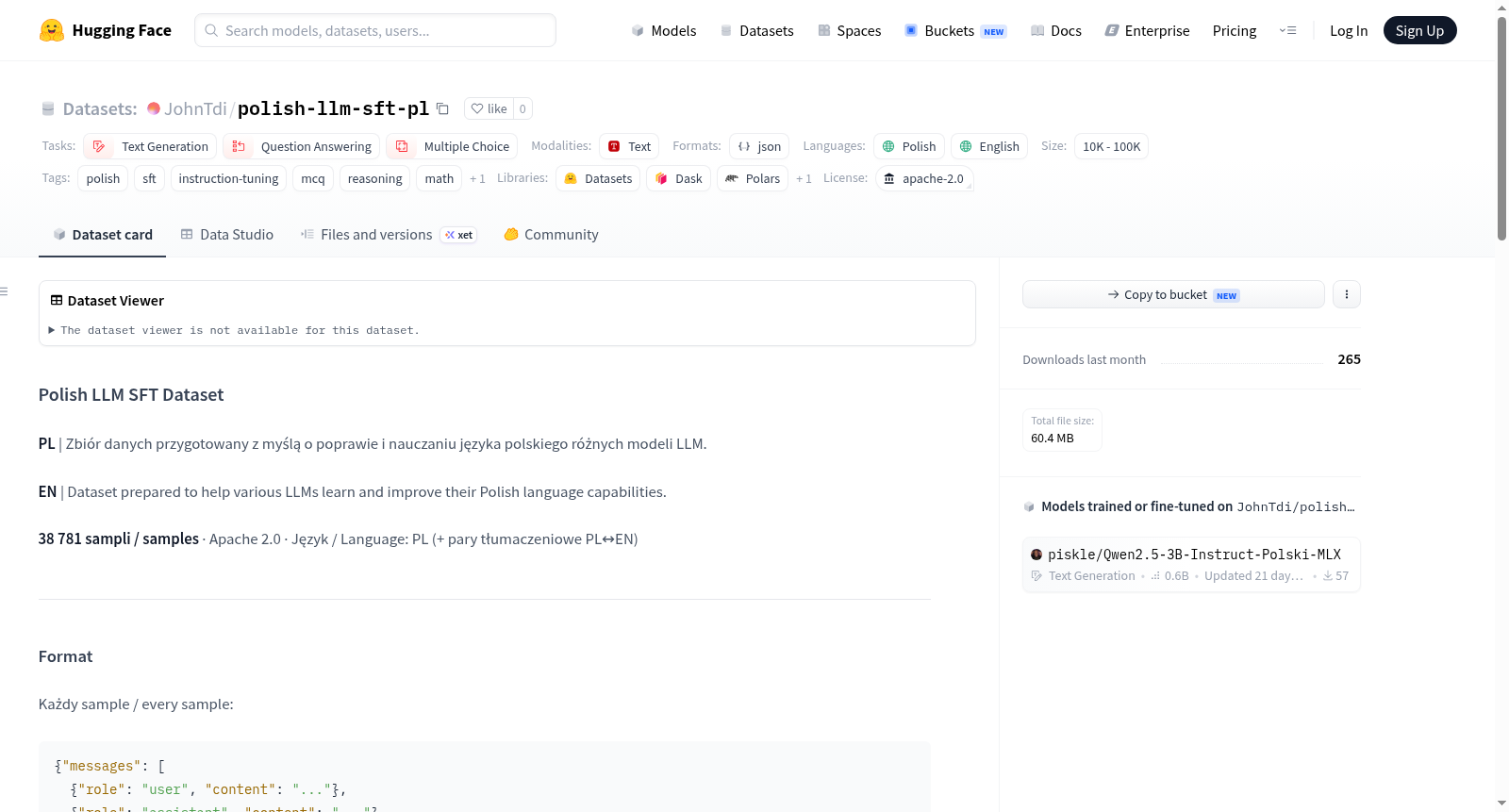This screenshot has width=1509, height=812.
Task: Filter by the Text modality tag
Action: pos(629,146)
